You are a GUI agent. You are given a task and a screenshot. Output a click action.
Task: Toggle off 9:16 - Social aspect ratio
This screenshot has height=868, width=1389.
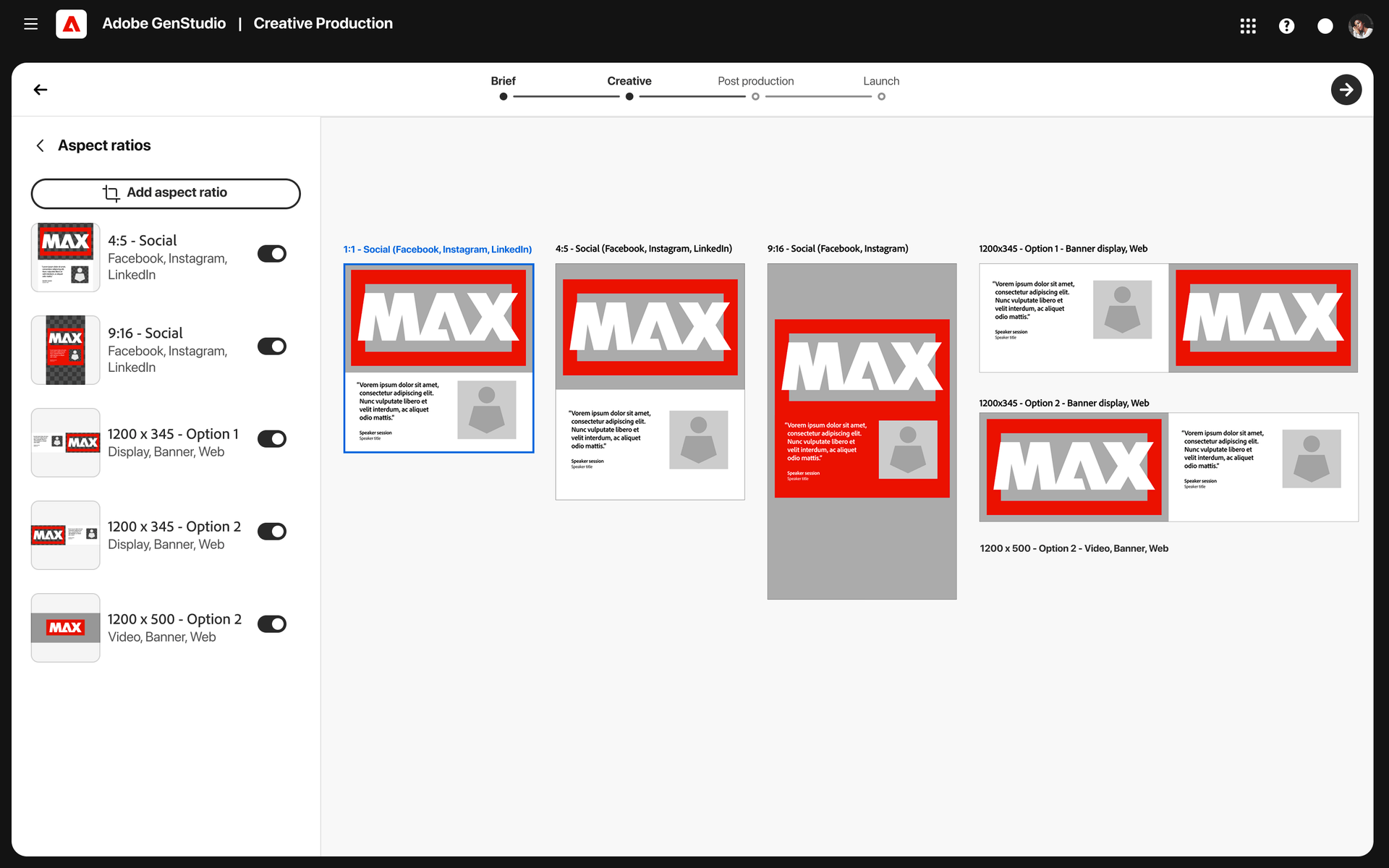click(272, 346)
